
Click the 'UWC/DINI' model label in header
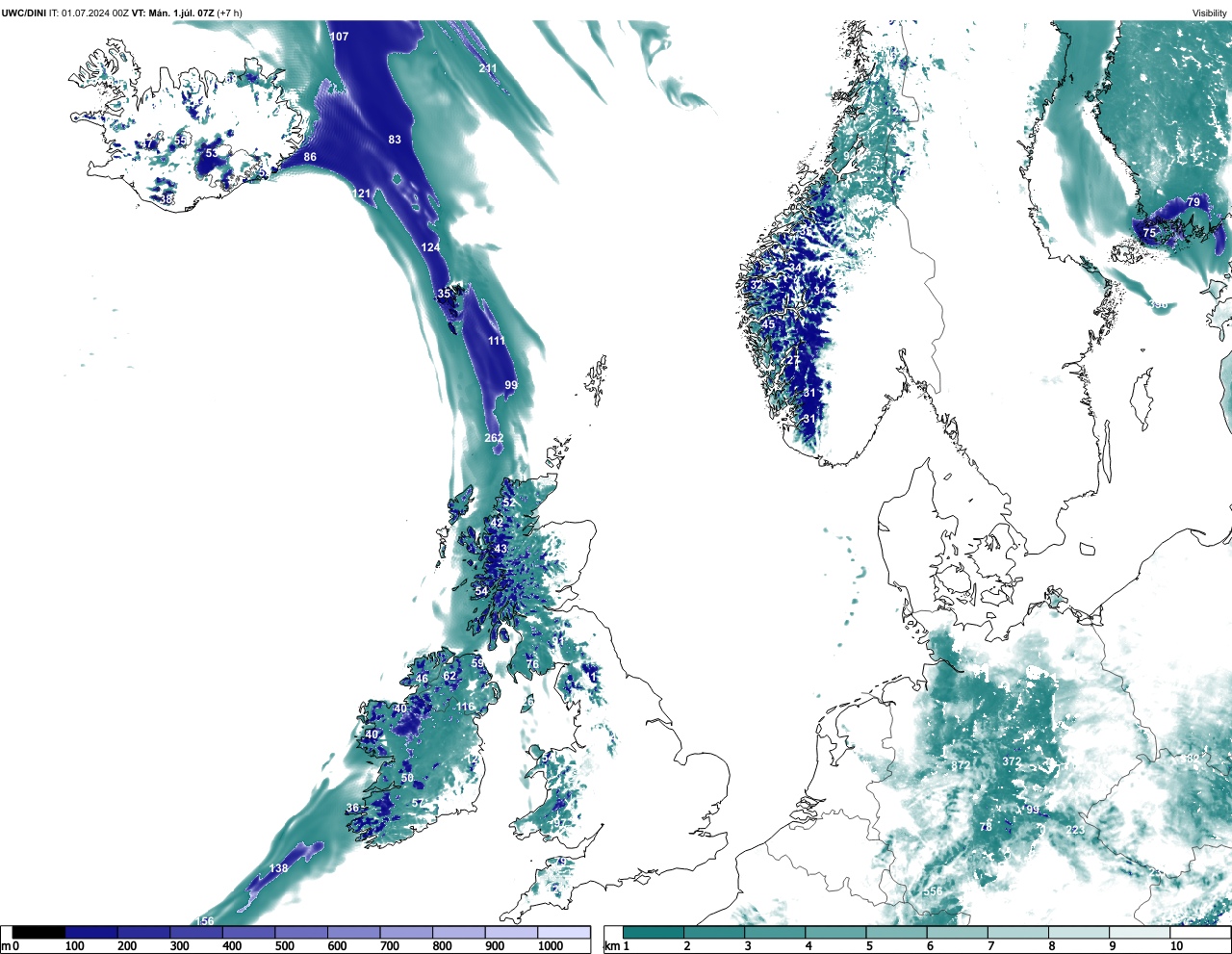tap(24, 13)
